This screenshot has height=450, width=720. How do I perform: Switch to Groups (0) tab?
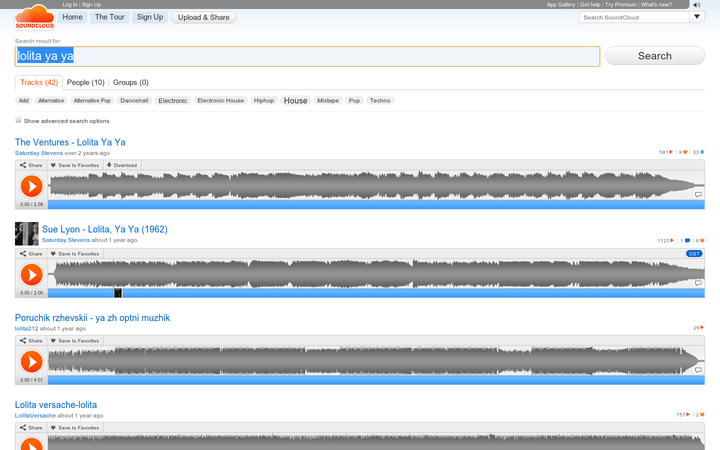[130, 83]
